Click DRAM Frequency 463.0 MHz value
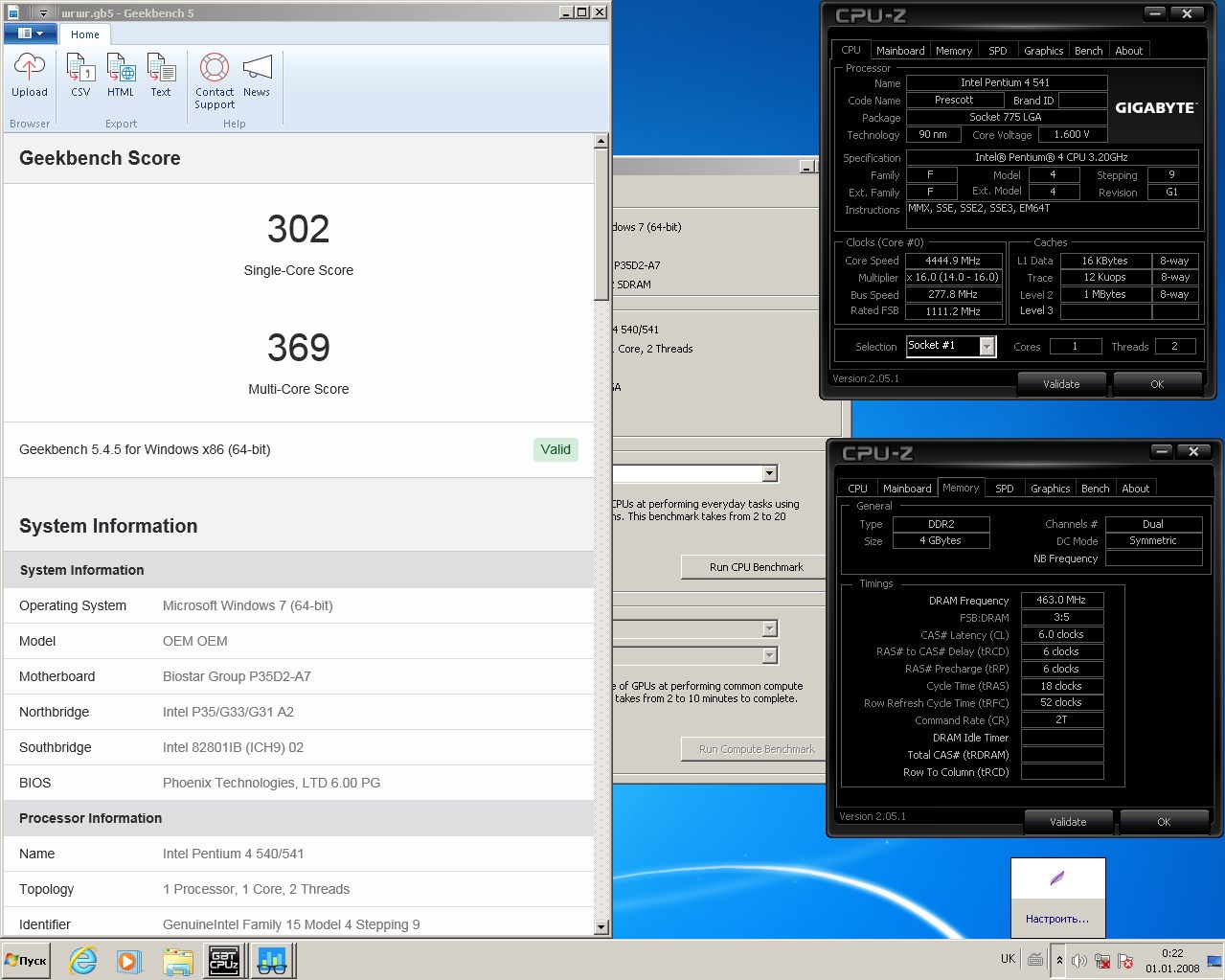 click(x=1061, y=600)
